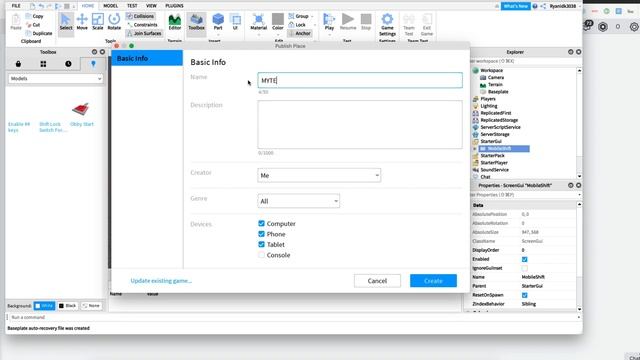Open the Terrain Editor
The width and height of the screenshot is (640, 360).
(x=175, y=22)
